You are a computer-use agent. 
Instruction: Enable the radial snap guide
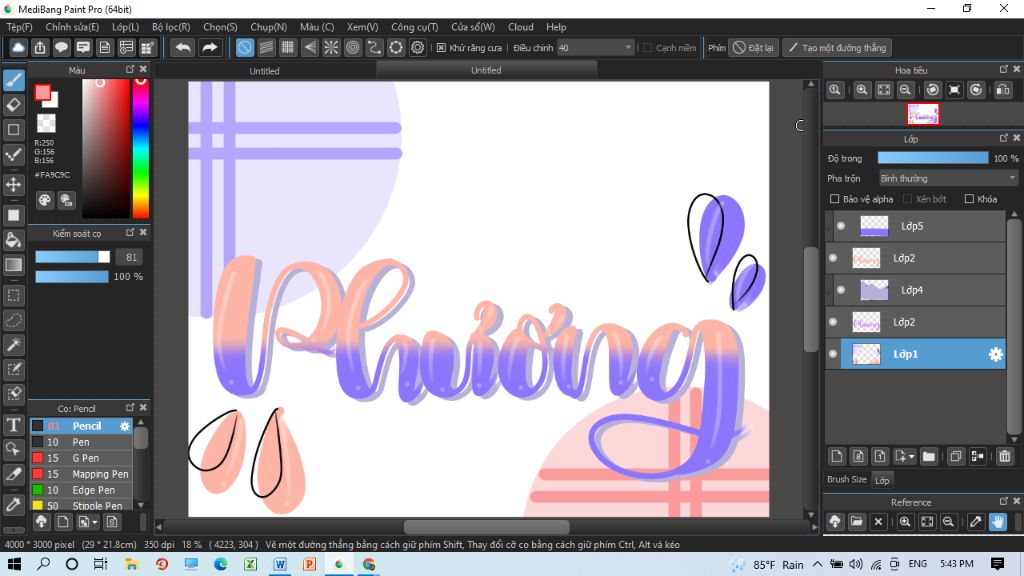click(x=331, y=48)
